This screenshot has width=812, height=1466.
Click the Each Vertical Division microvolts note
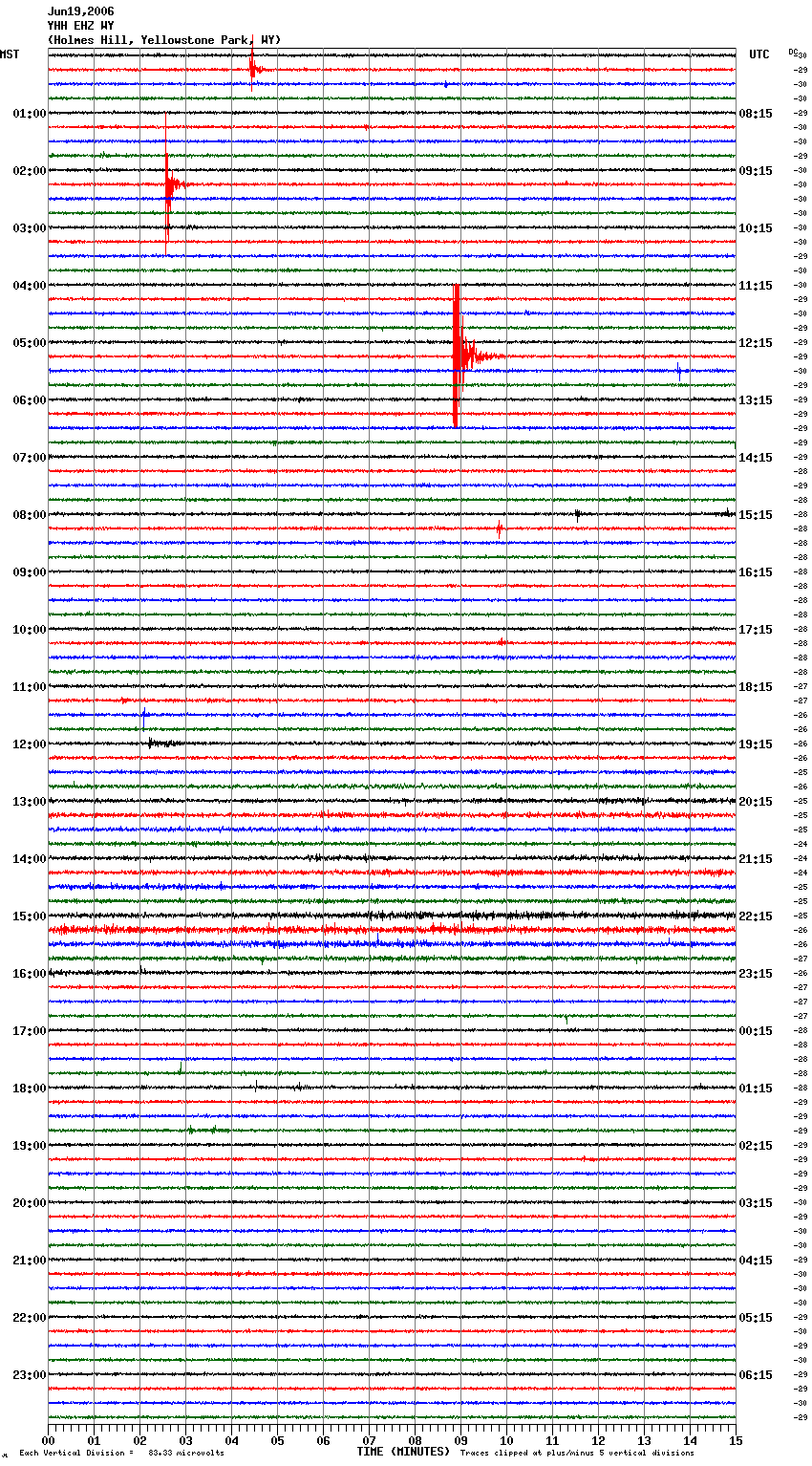(121, 1453)
